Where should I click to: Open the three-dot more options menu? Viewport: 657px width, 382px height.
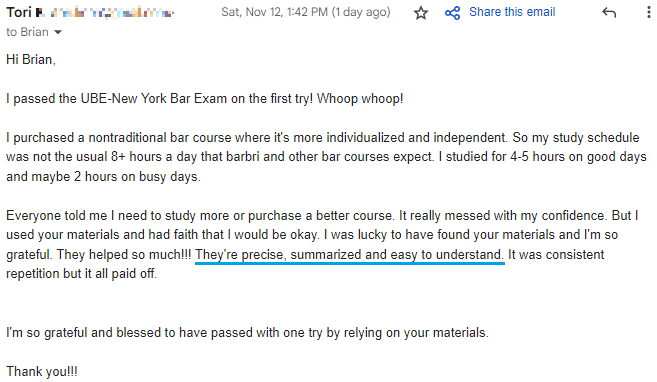coord(649,12)
